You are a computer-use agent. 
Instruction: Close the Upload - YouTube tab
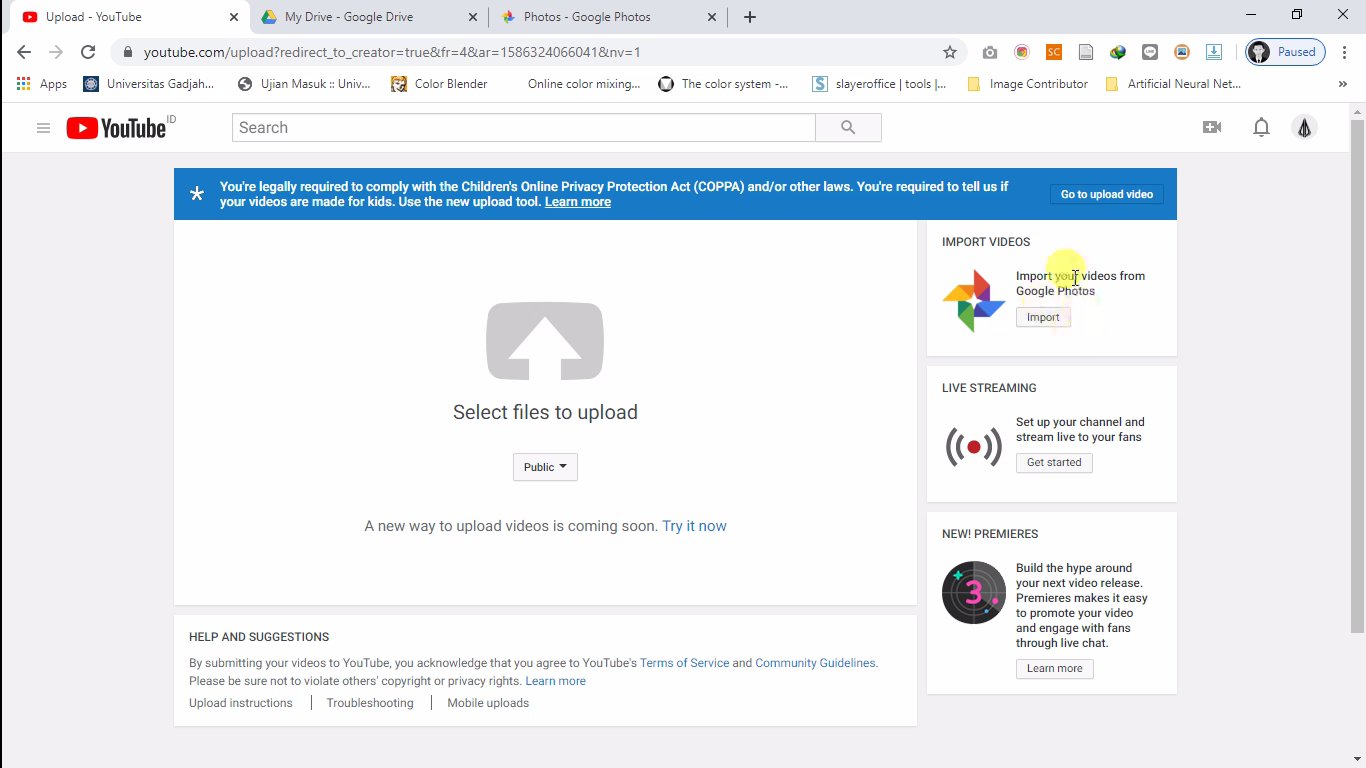point(233,17)
